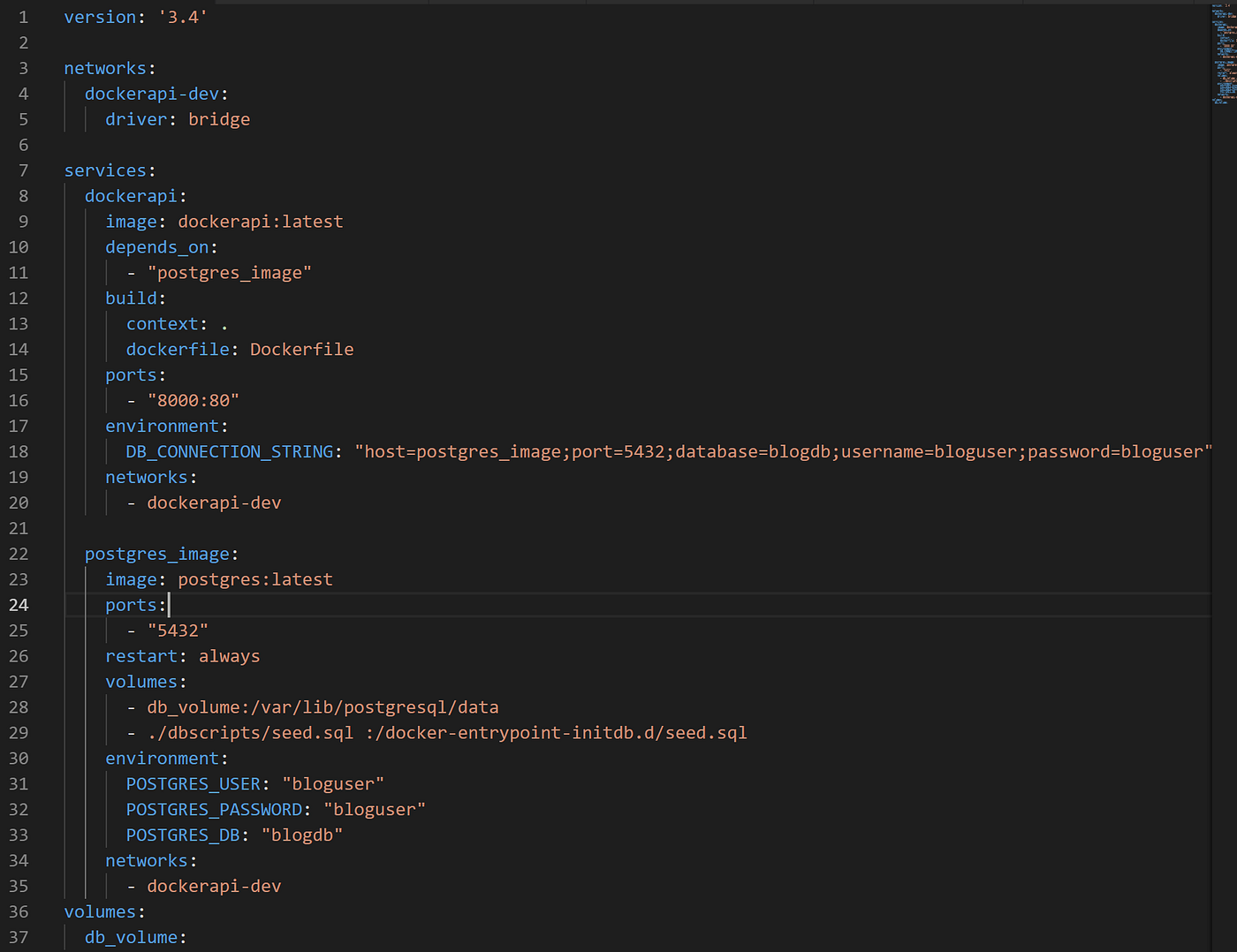Click line number 24 in the gutter

click(x=21, y=605)
